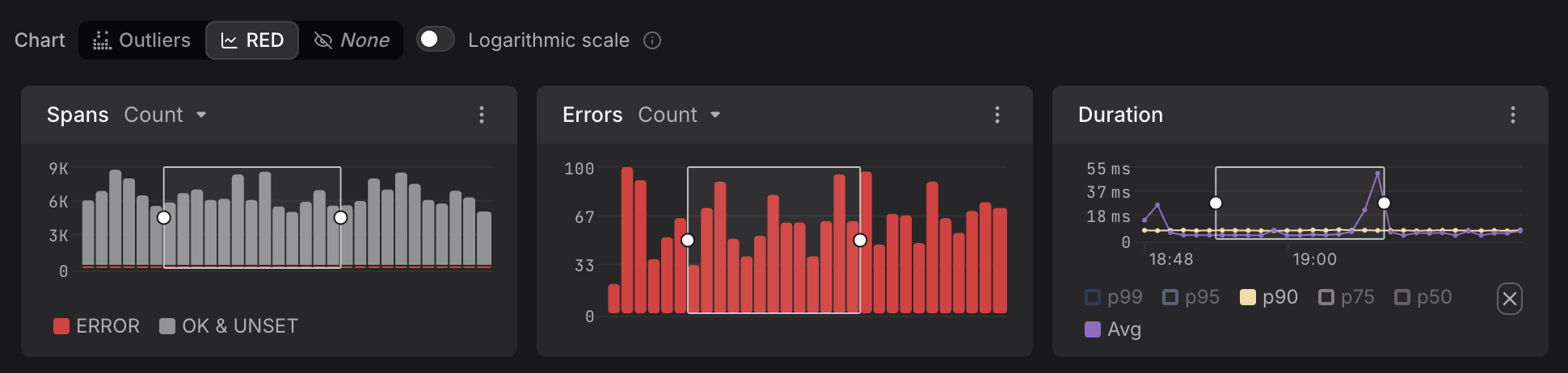This screenshot has height=373, width=1568.
Task: Select the RED chart view
Action: [252, 40]
